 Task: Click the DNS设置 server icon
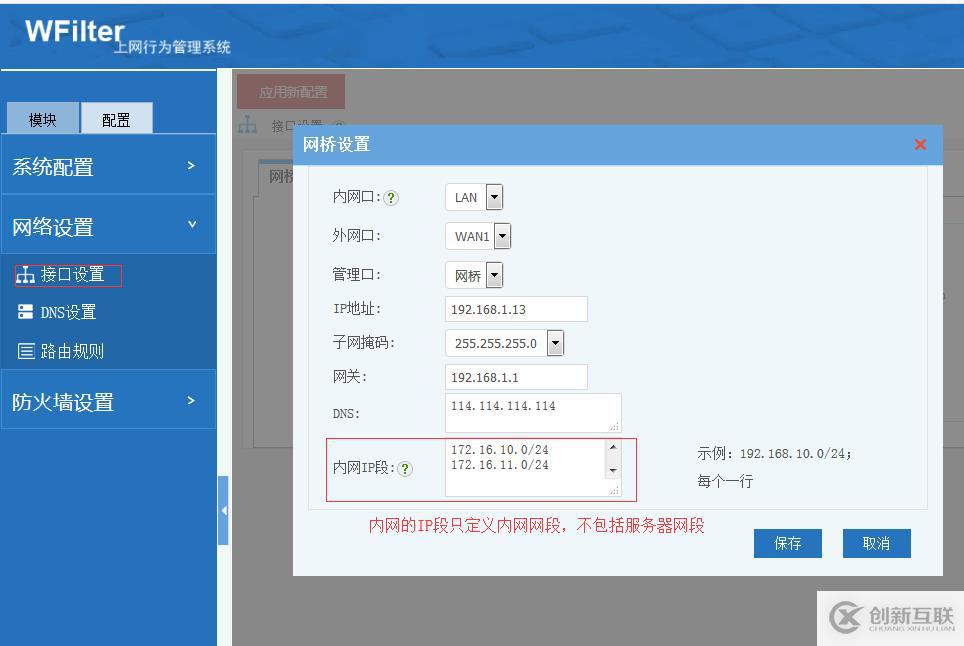[x=25, y=312]
